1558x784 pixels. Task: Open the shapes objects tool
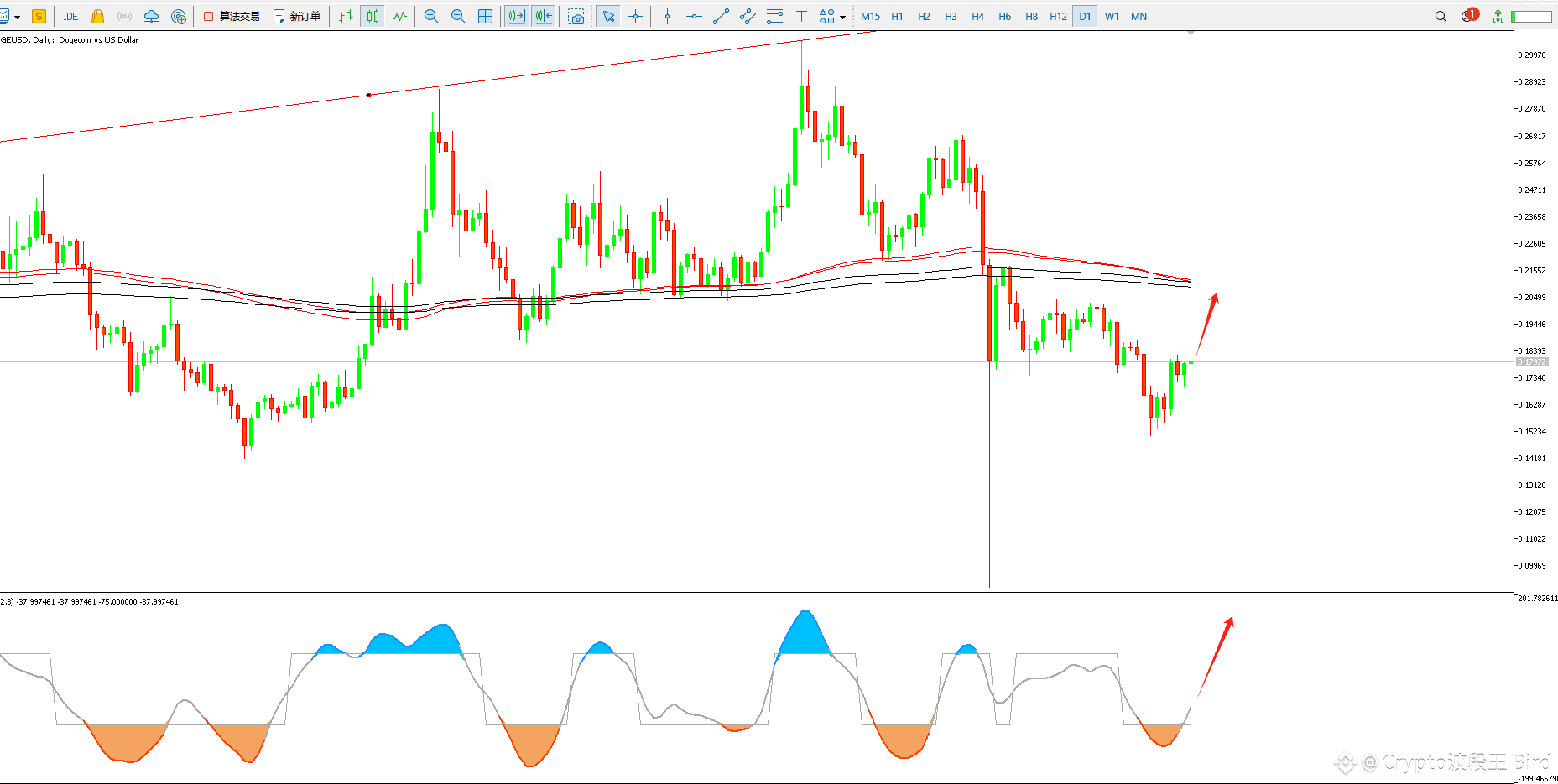[x=826, y=16]
